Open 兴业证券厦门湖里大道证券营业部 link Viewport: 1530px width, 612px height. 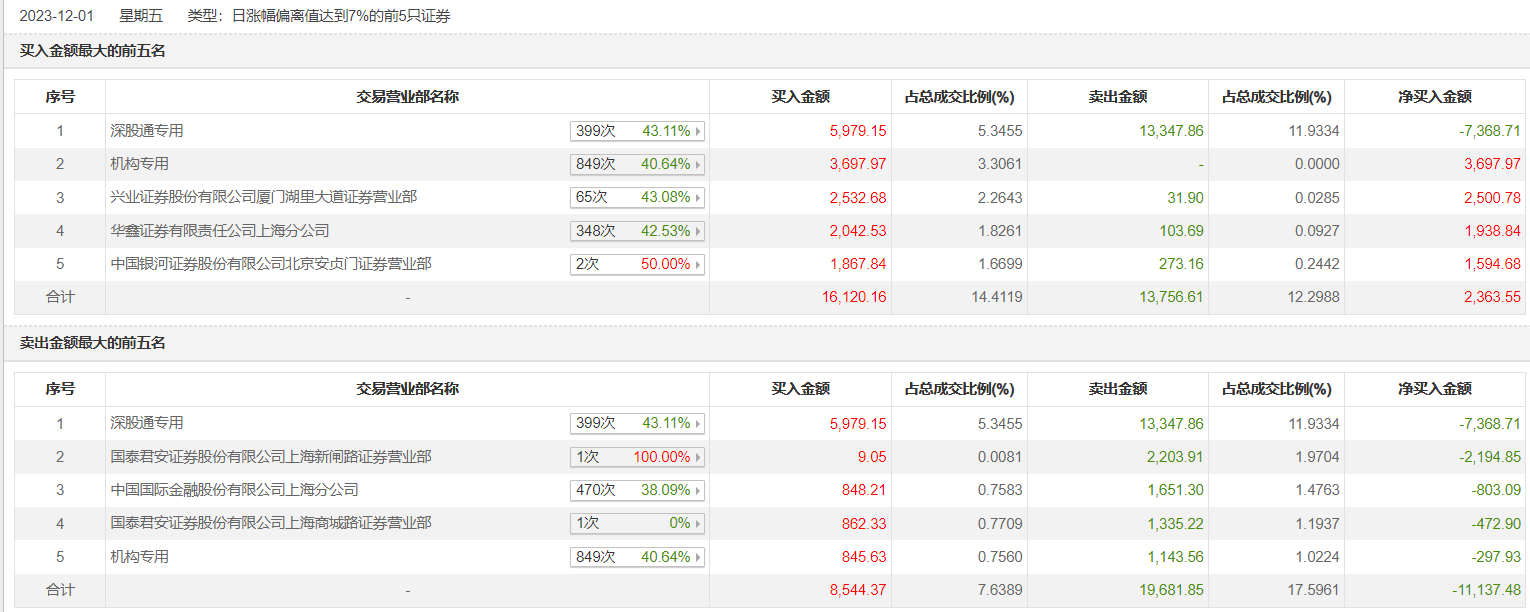pos(263,197)
